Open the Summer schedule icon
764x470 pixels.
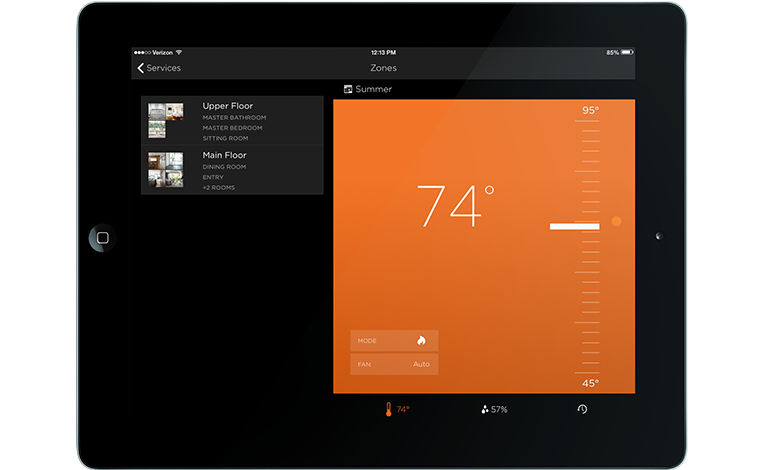pyautogui.click(x=348, y=89)
